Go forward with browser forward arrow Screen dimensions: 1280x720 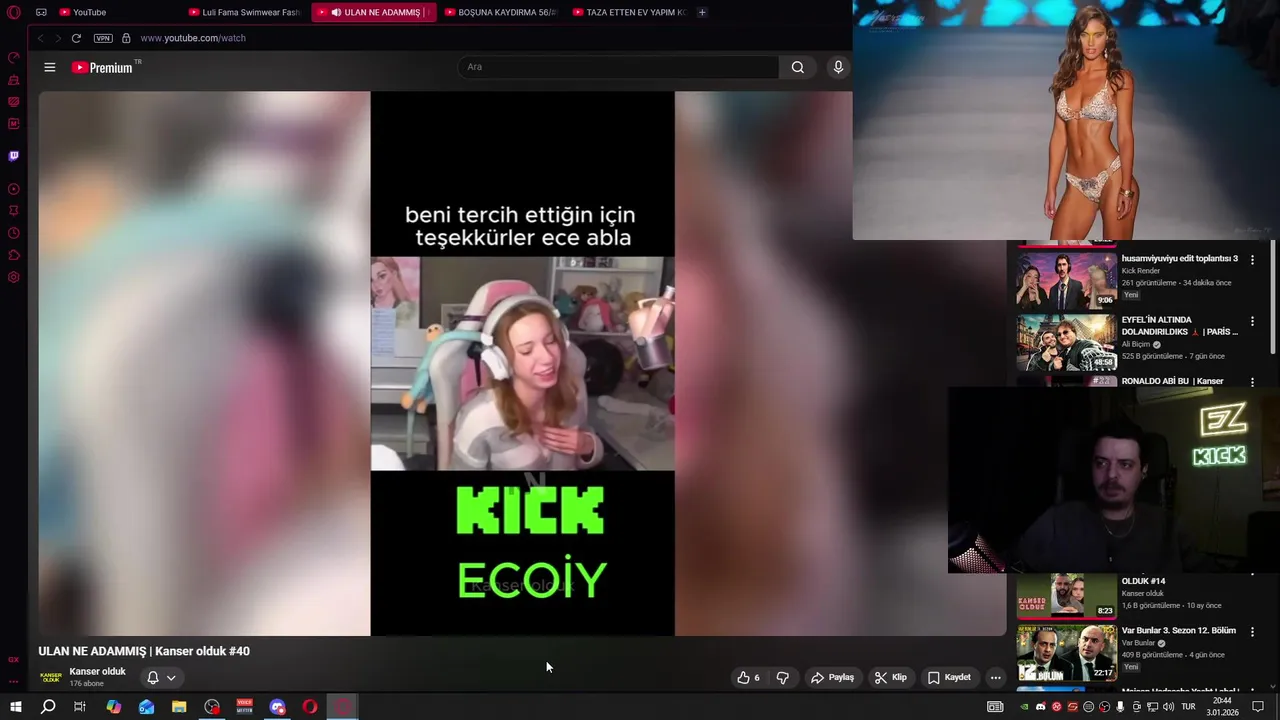[58, 38]
